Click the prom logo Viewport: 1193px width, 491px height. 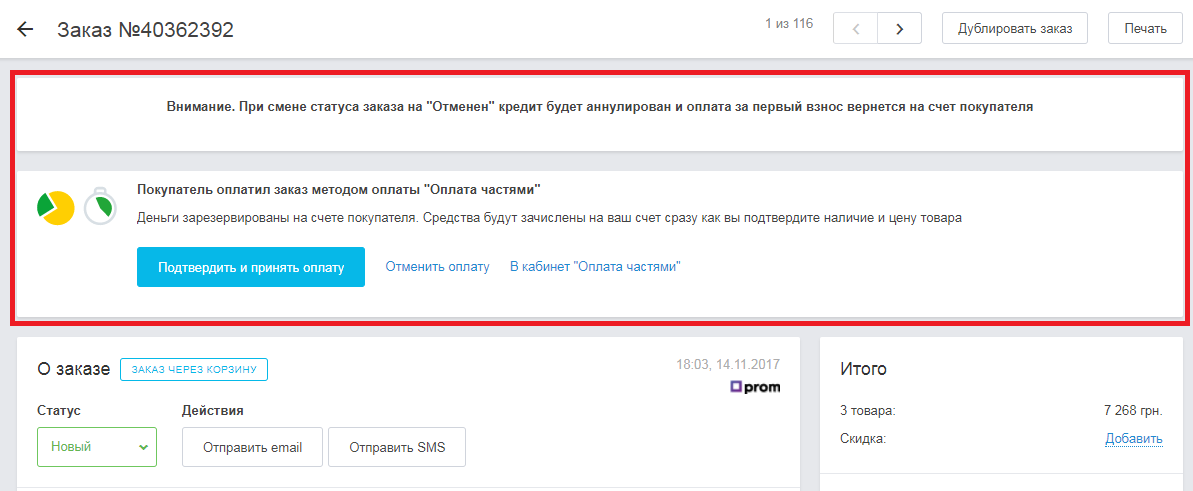click(x=755, y=387)
